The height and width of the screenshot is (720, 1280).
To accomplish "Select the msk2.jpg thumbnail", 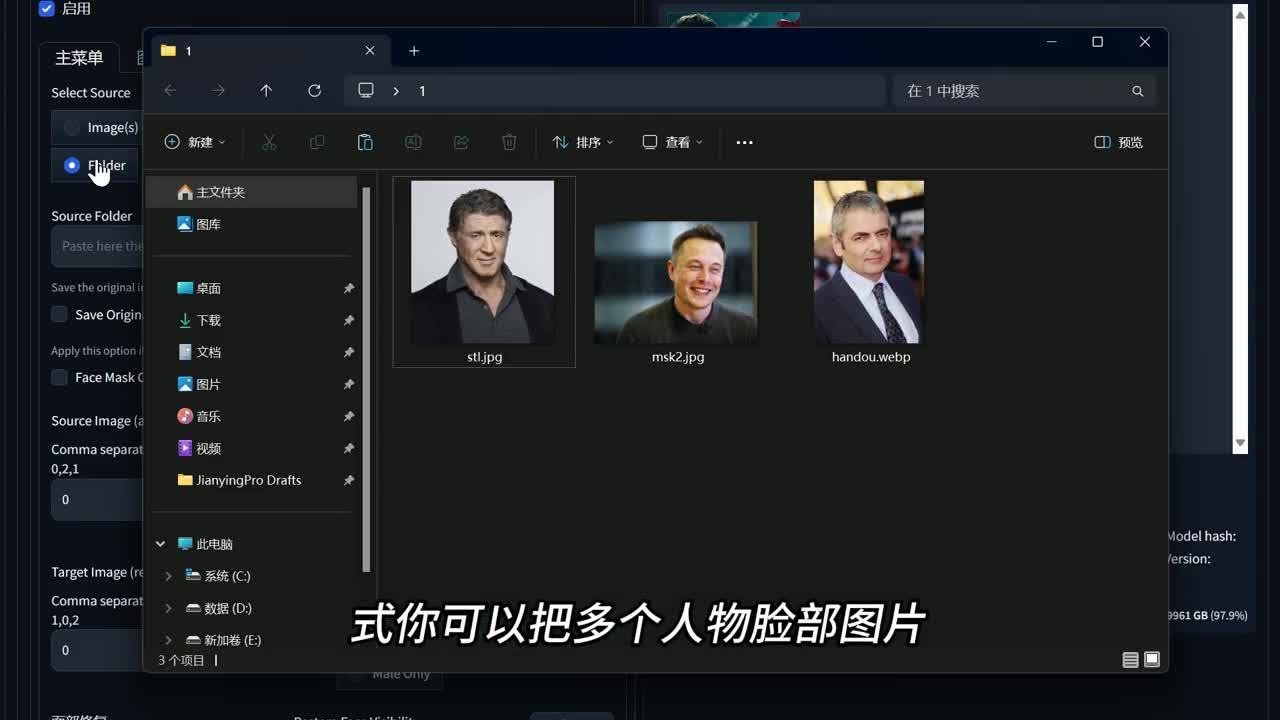I will click(676, 283).
